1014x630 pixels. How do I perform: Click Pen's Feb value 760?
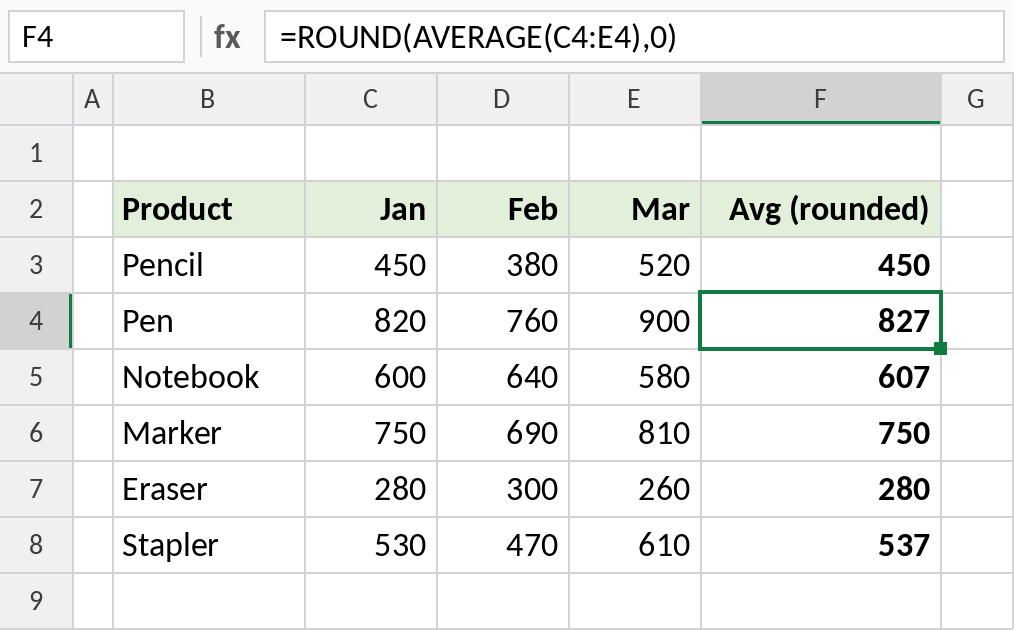point(502,321)
